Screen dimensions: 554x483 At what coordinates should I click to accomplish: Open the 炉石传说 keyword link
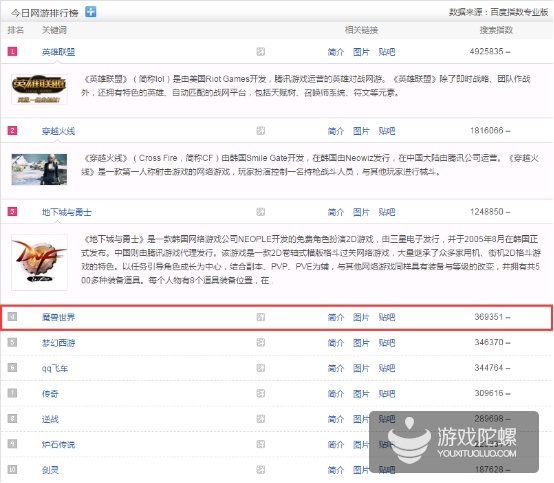(x=58, y=444)
